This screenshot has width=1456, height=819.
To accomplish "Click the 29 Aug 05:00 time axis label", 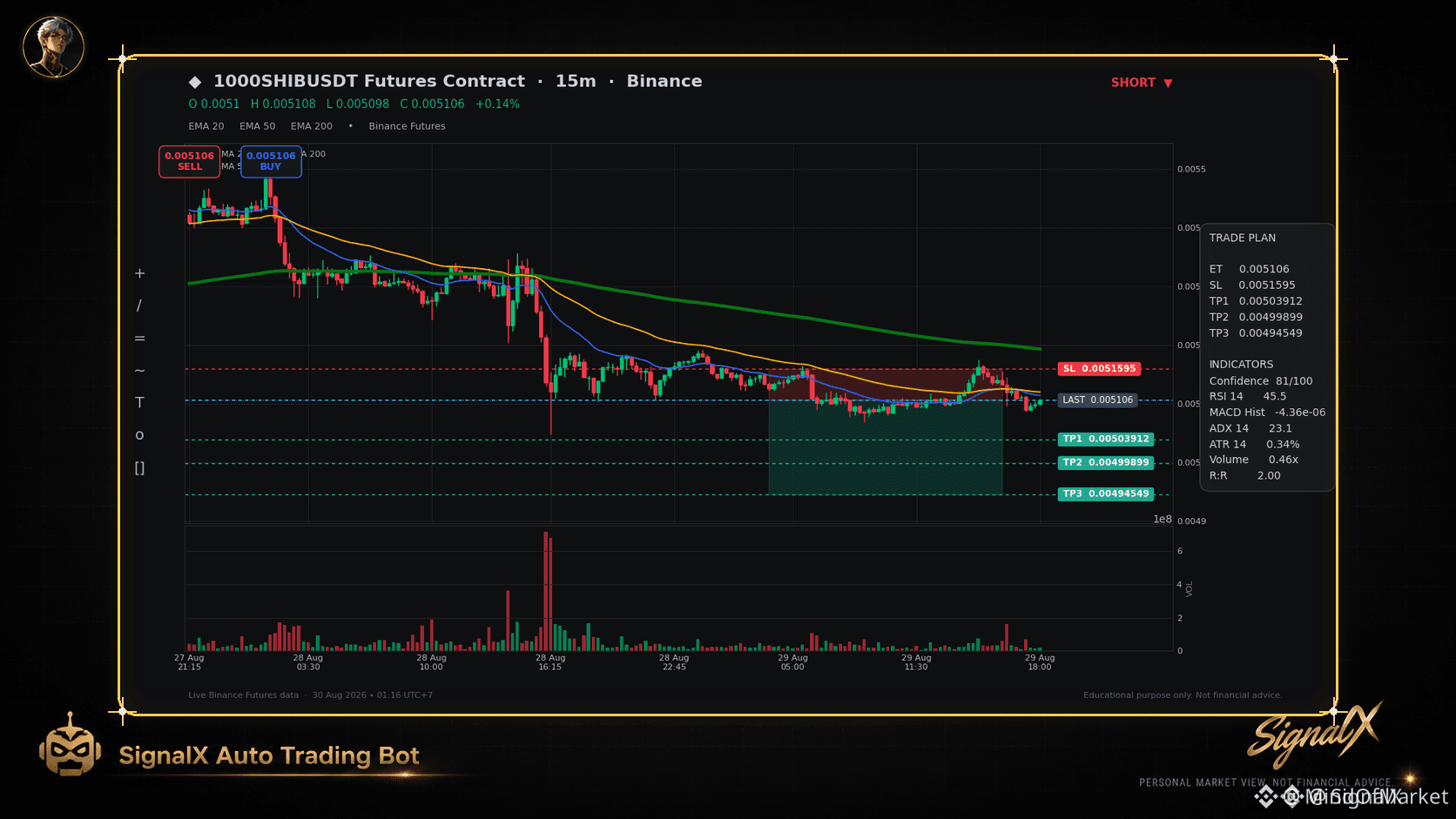I will (793, 662).
